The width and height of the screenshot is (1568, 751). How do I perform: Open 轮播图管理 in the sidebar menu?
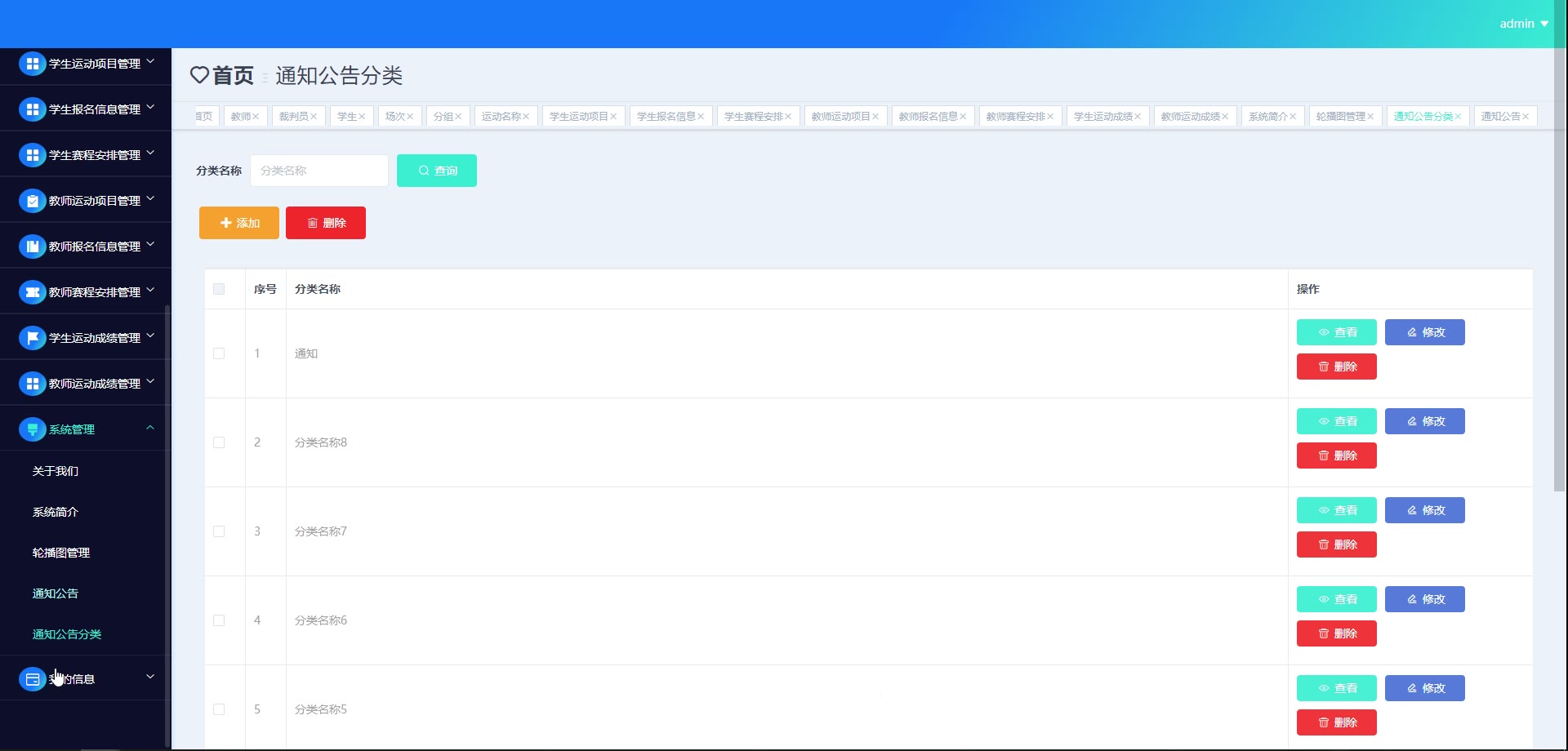click(x=61, y=553)
